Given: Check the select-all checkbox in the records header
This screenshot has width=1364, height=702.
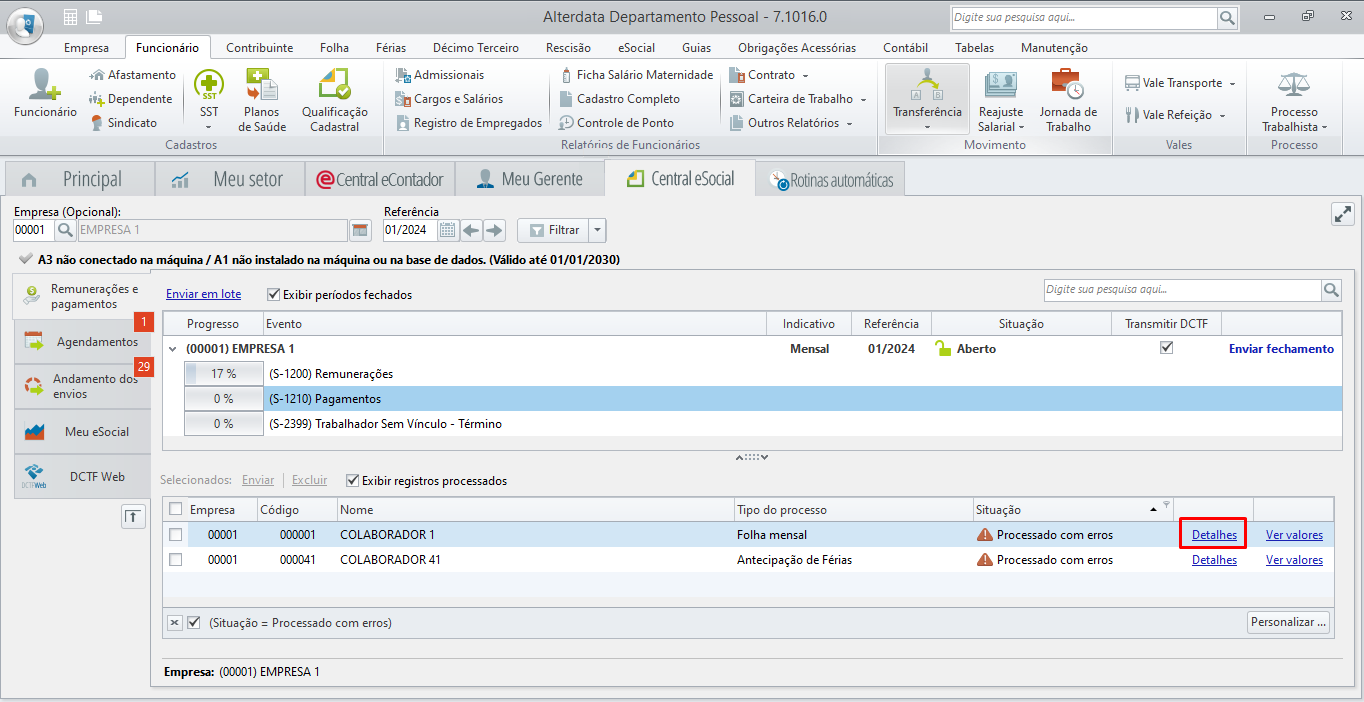Looking at the screenshot, I should pos(176,509).
